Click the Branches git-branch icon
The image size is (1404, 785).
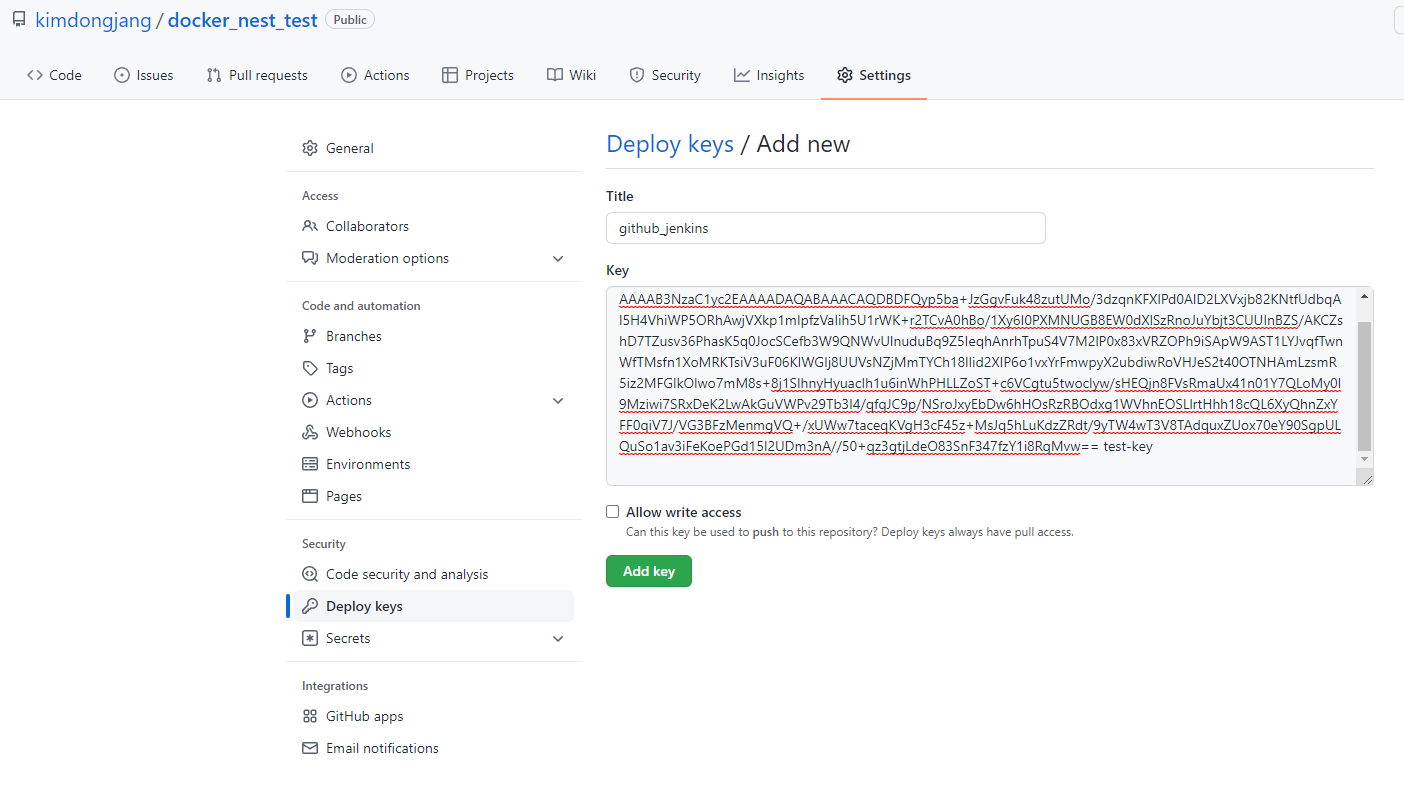pyautogui.click(x=310, y=336)
